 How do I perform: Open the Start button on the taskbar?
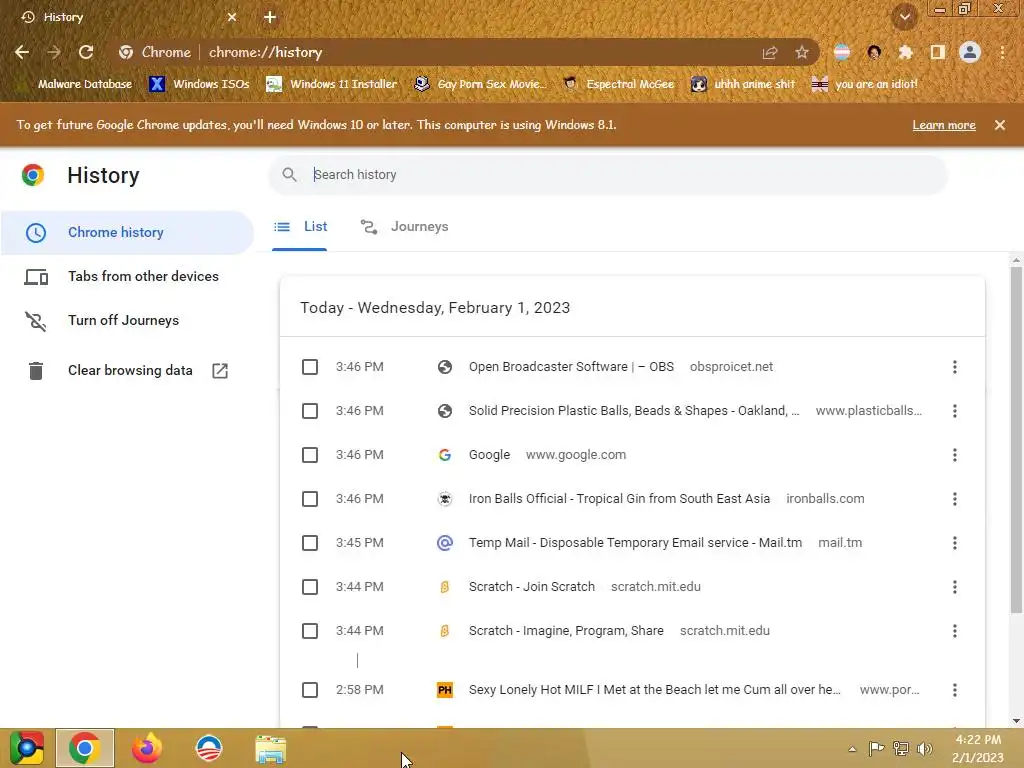pyautogui.click(x=27, y=748)
